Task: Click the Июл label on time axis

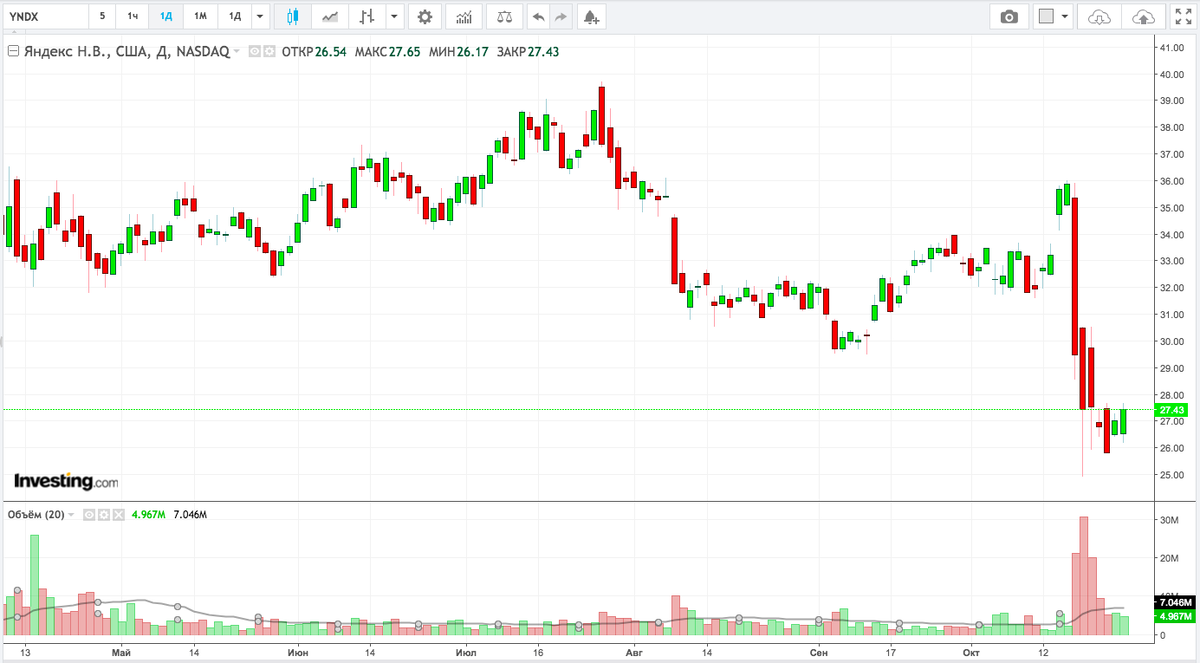Action: click(465, 652)
